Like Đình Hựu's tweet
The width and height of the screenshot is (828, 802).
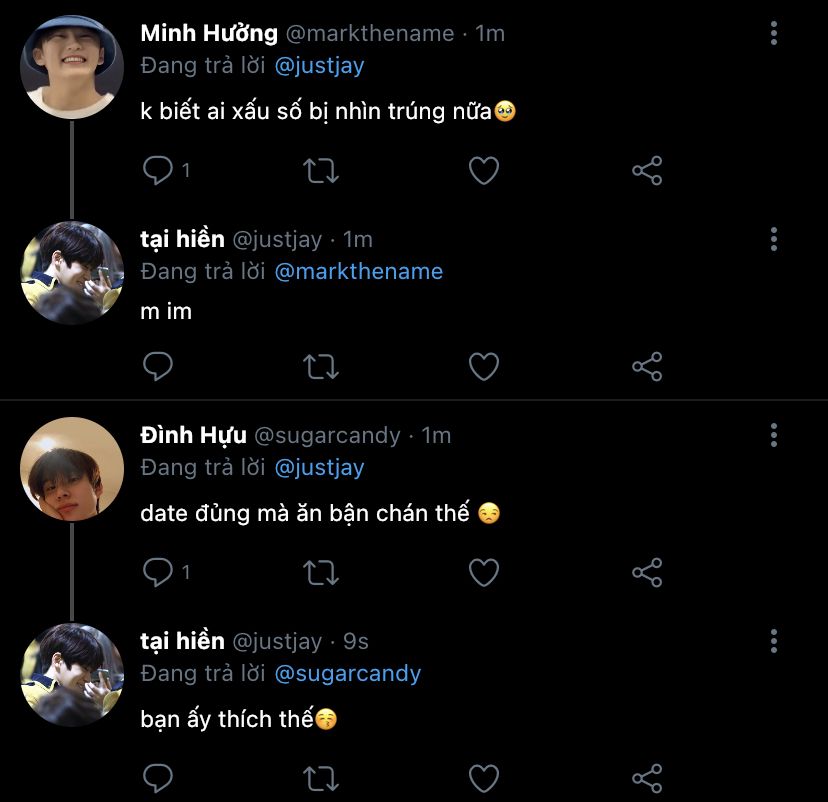click(484, 572)
